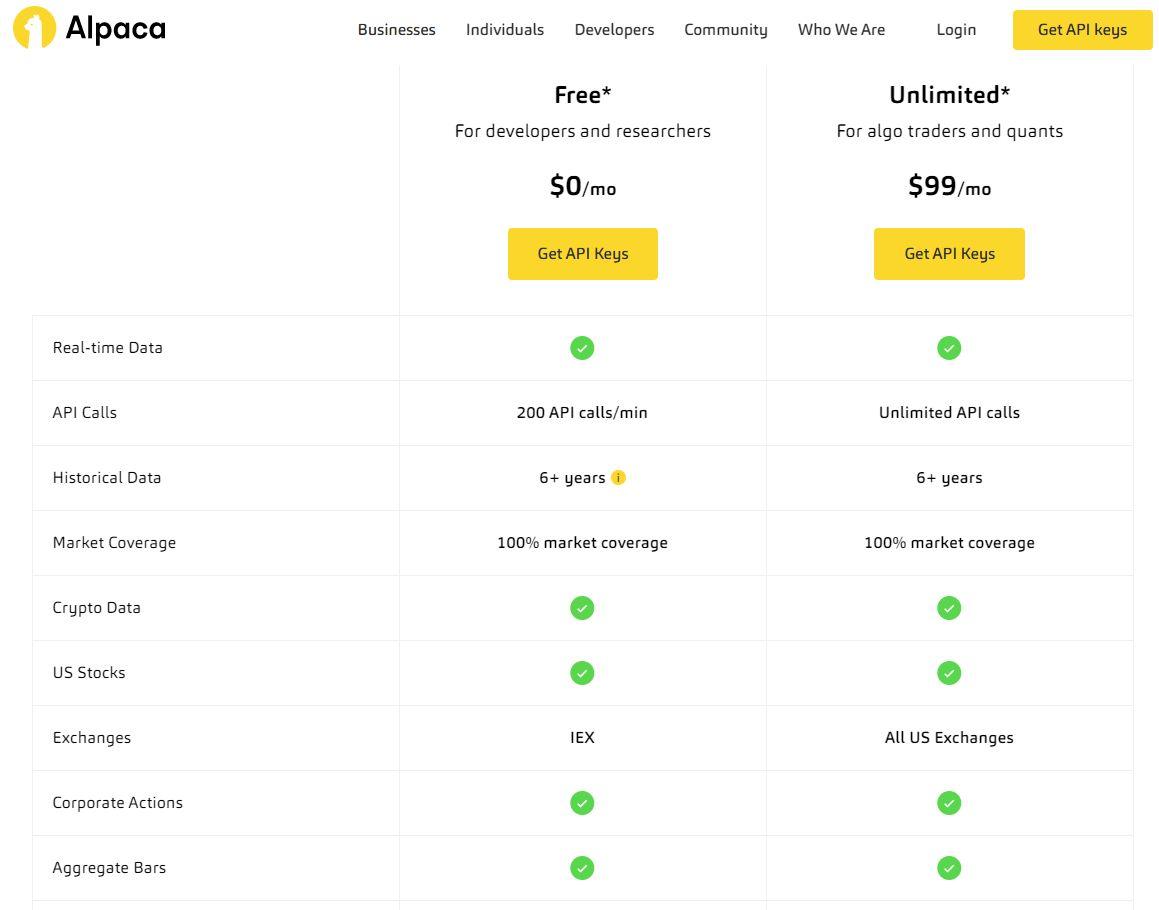Click Get API Keys under Unlimited plan
Screen dimensions: 1159x910
pyautogui.click(x=949, y=254)
